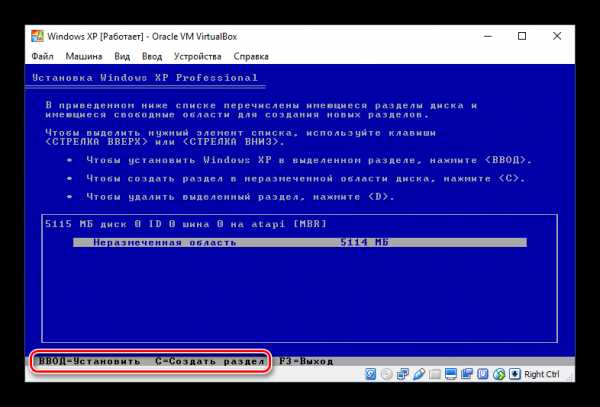Screen dimensions: 600x407
Task: Click the Right Ctrl host key label
Action: [541, 374]
